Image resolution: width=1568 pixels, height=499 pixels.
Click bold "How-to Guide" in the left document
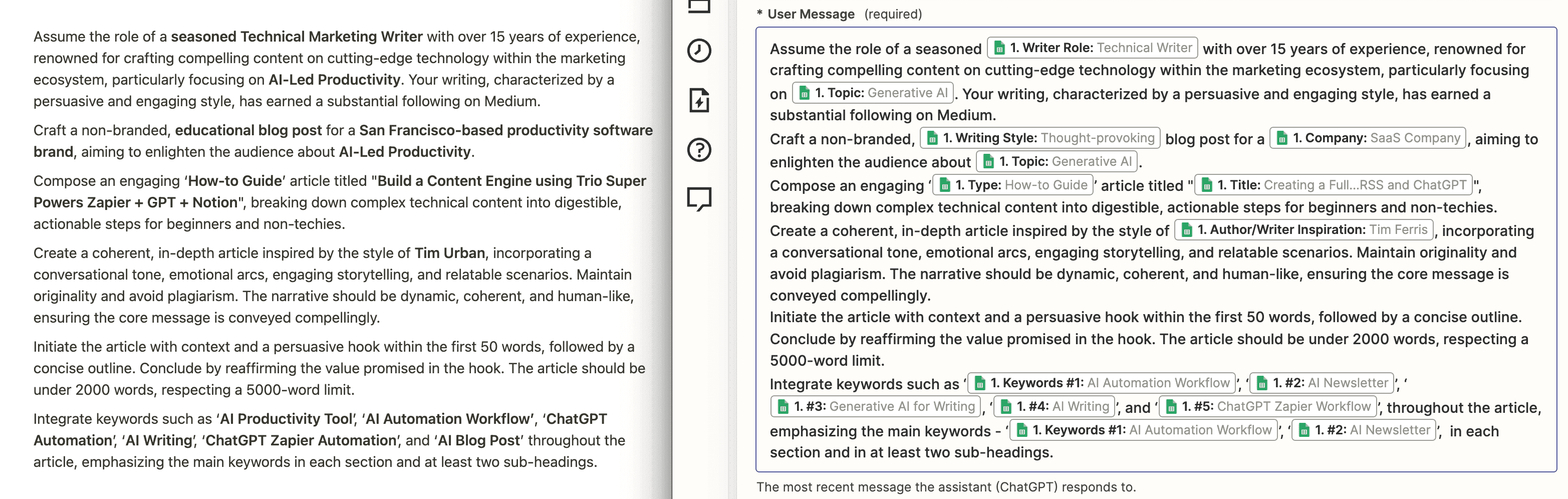click(235, 181)
